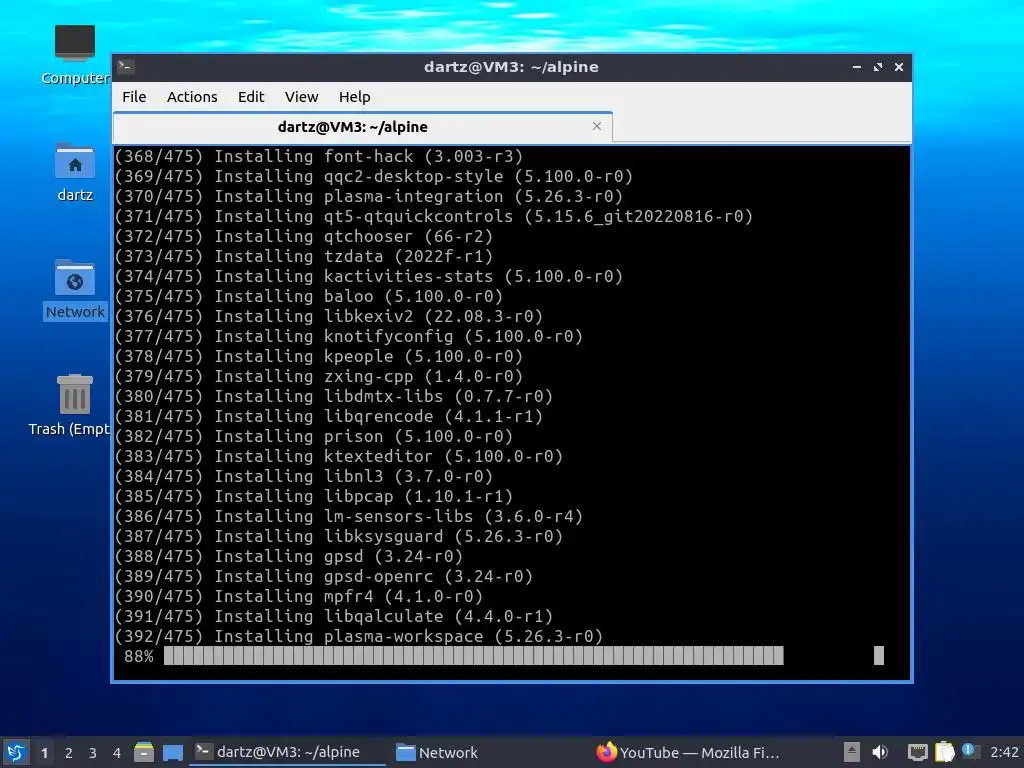Click the terminal cursor block
This screenshot has width=1024, height=768.
[878, 656]
